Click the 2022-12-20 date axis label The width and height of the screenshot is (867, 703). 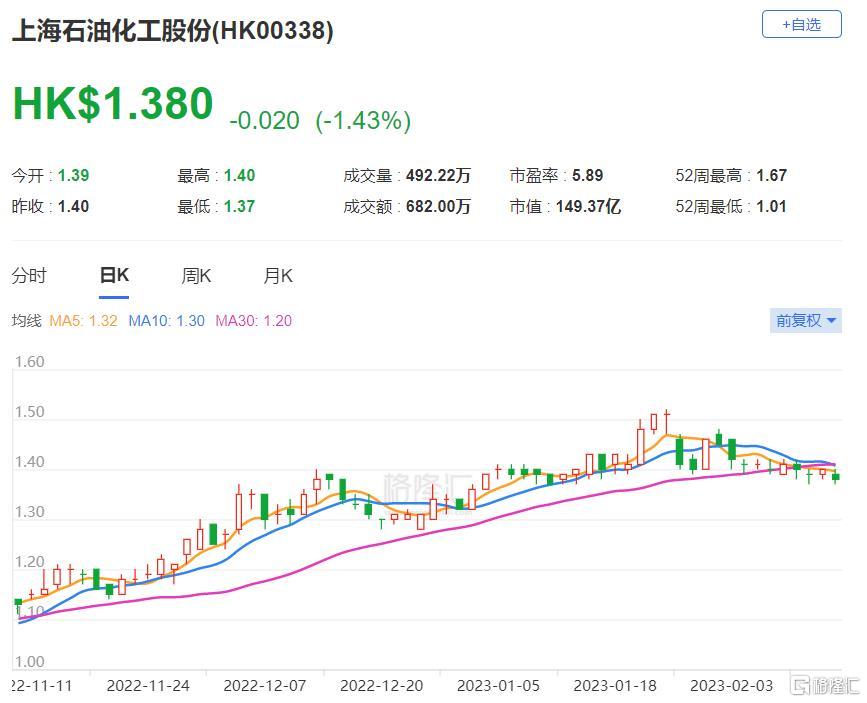(382, 686)
